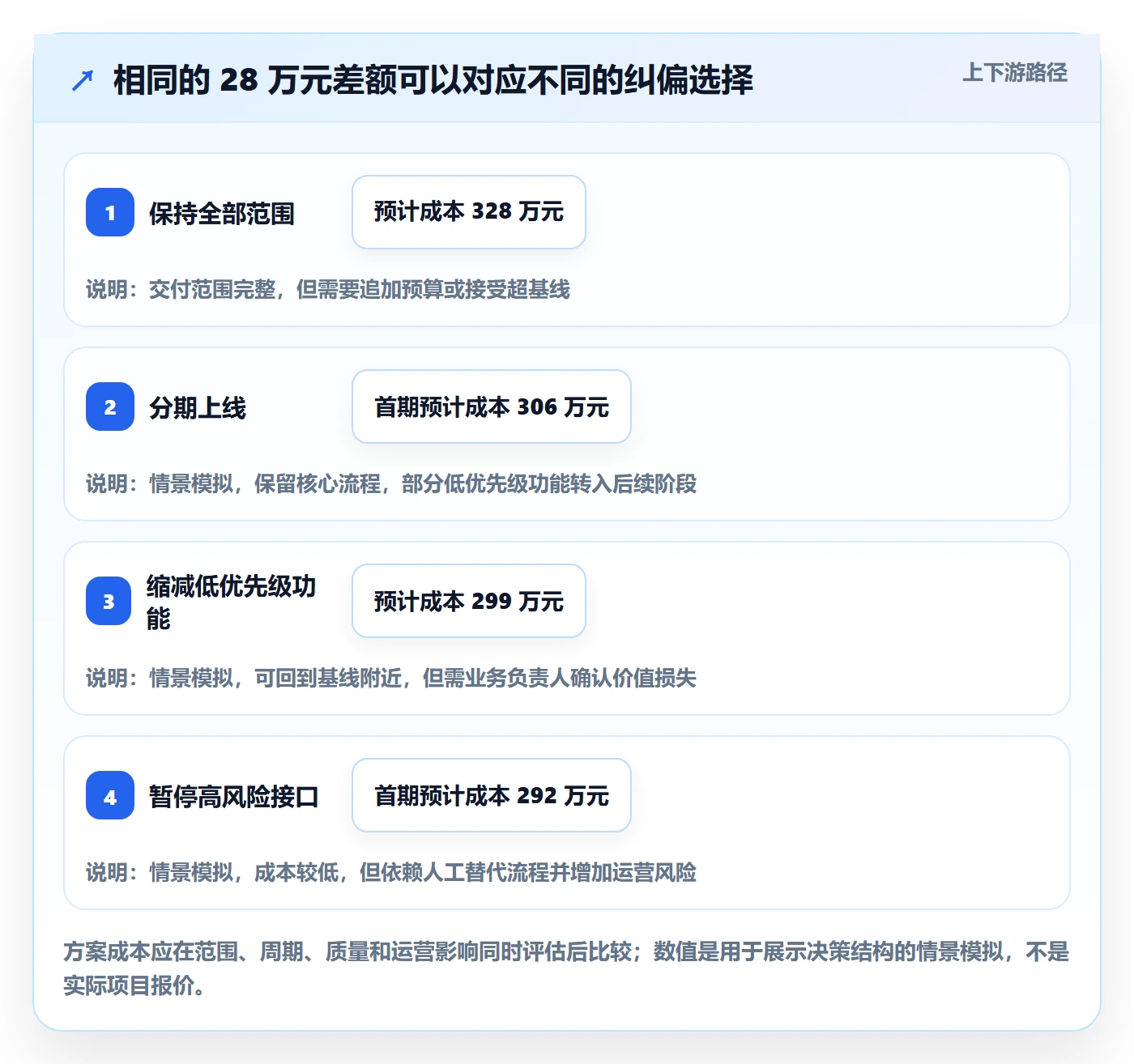Screen dimensions: 1134x1064
Task: Click the footer note starting 方案成本应在范围
Action: pos(566,968)
